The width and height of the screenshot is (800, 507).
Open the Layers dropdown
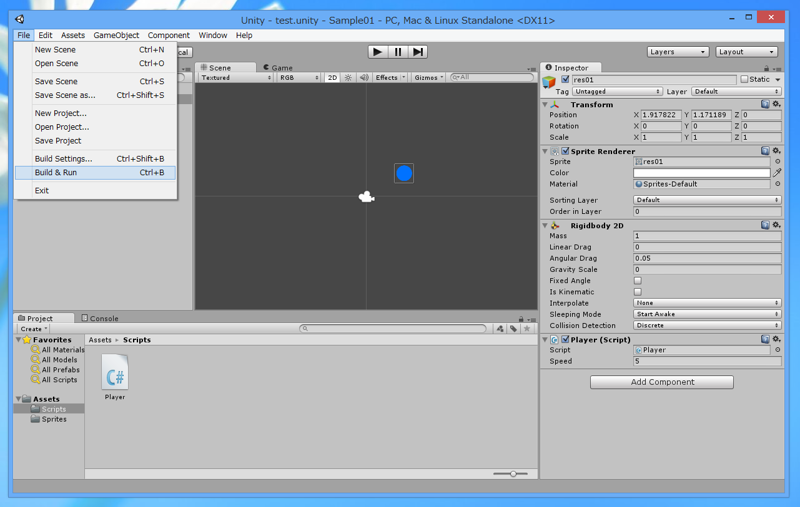[x=678, y=52]
